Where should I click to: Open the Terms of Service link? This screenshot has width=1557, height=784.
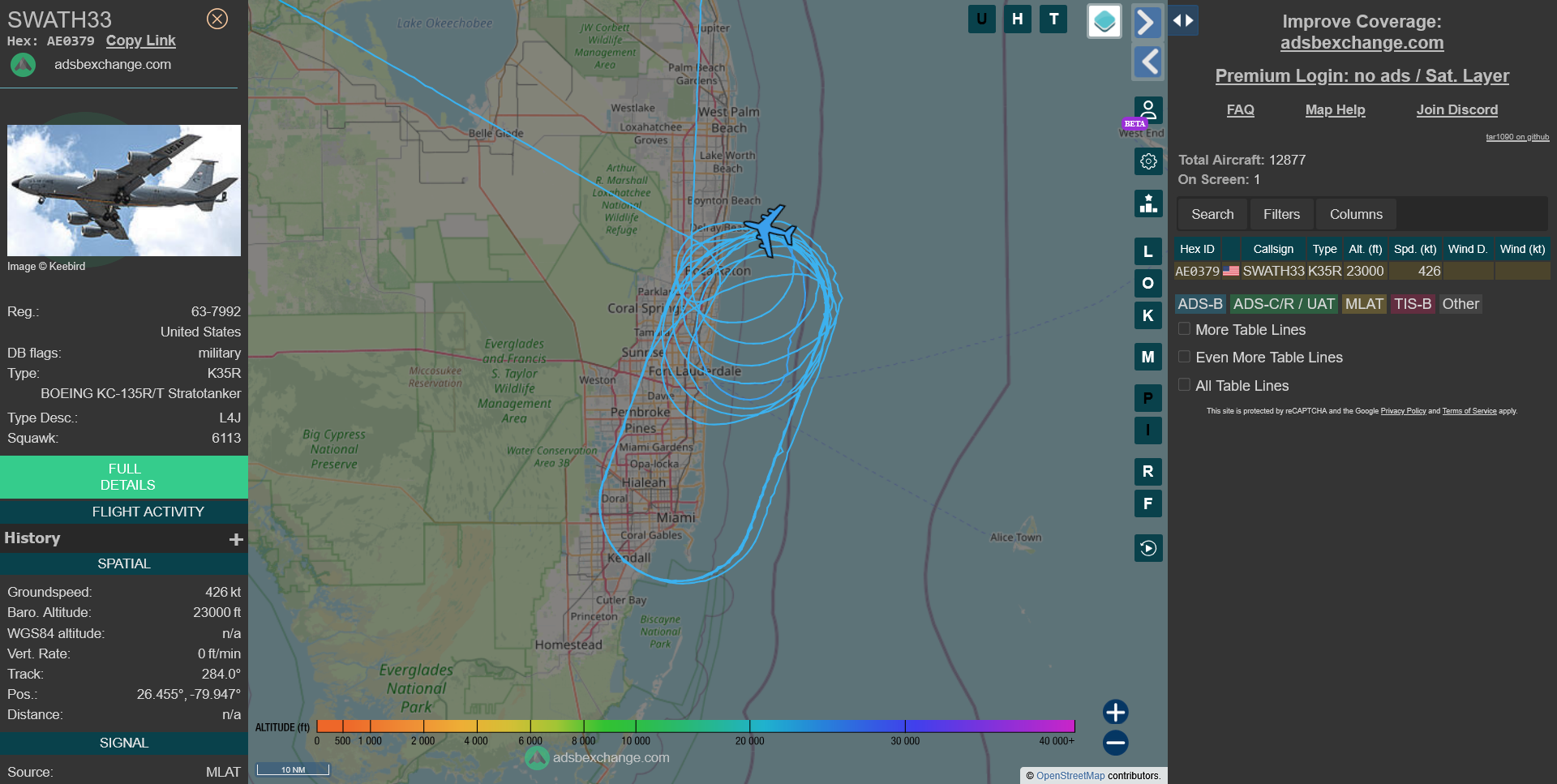pyautogui.click(x=1469, y=411)
